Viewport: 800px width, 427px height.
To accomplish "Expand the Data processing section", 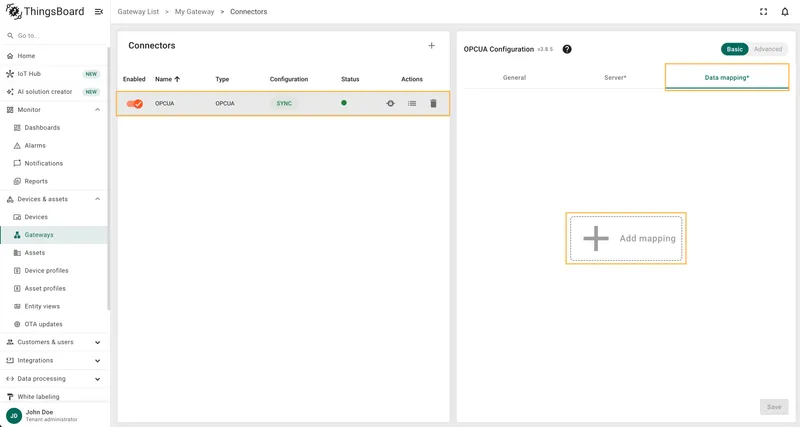I will click(x=97, y=379).
